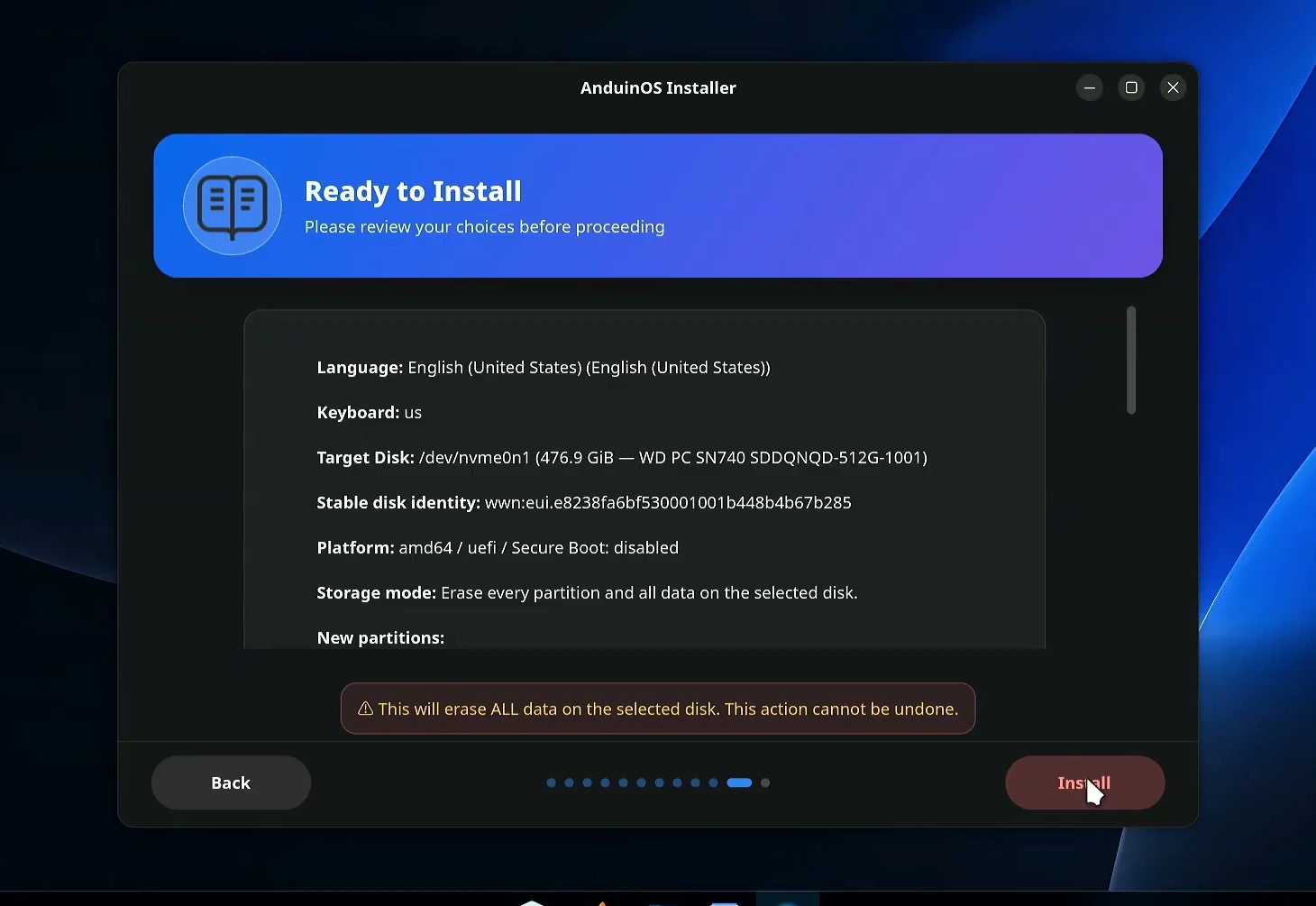Screen dimensions: 1316x906
Task: Click the warning triangle icon in the erase notice
Action: point(366,709)
